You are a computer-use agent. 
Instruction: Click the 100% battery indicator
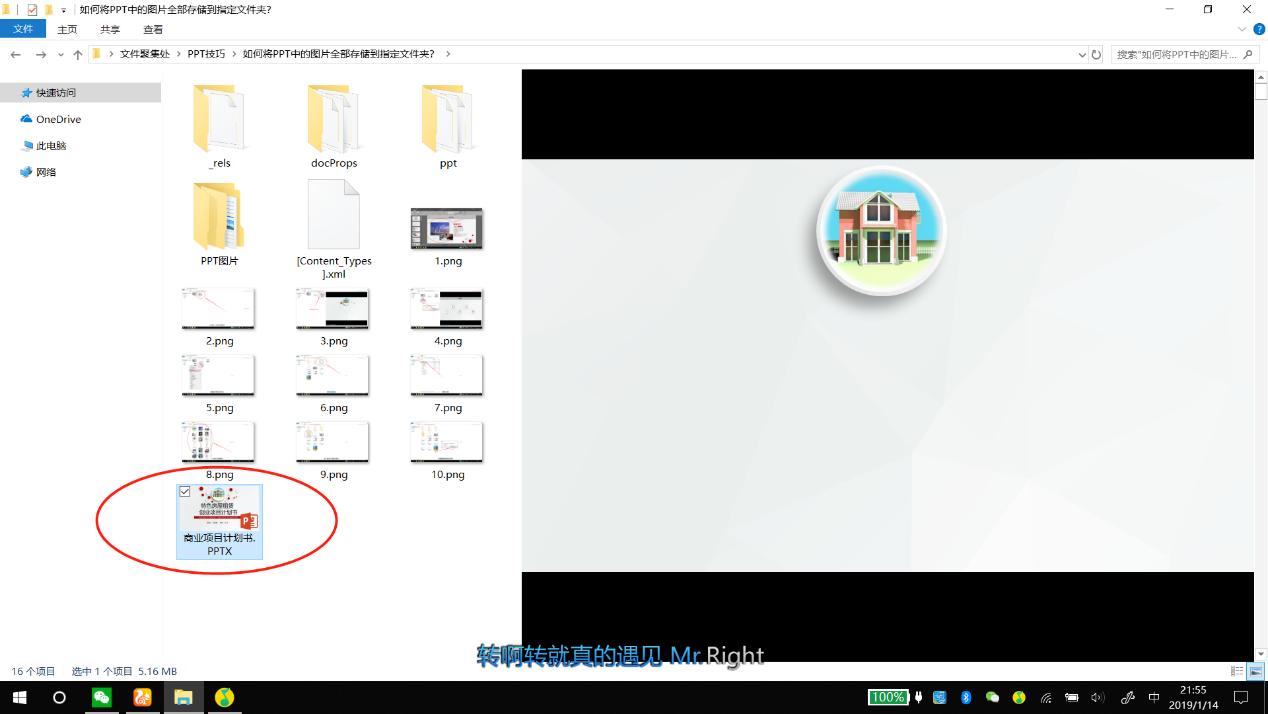[x=887, y=697]
